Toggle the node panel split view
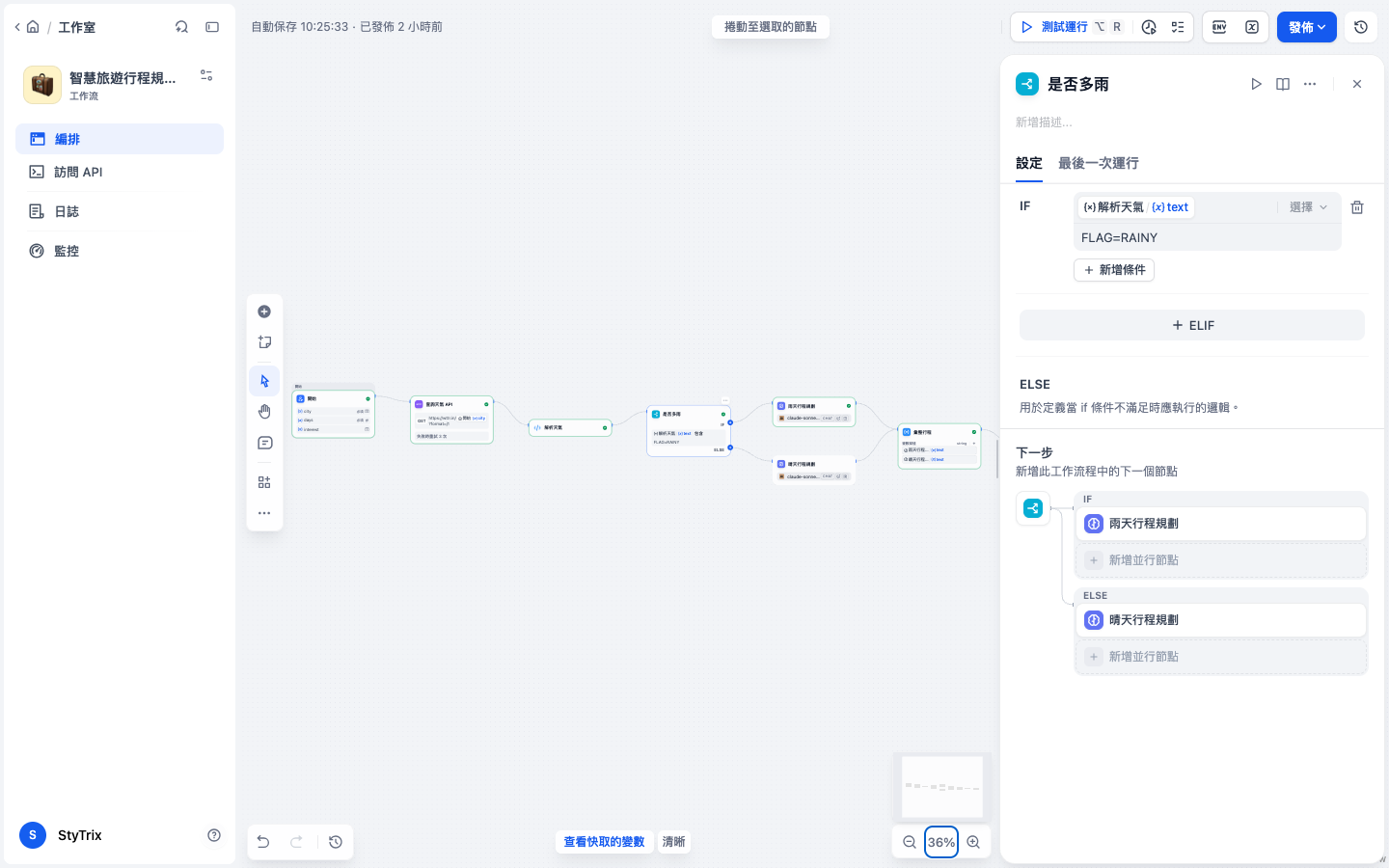Screen dimensions: 1389x868 click(x=1283, y=84)
